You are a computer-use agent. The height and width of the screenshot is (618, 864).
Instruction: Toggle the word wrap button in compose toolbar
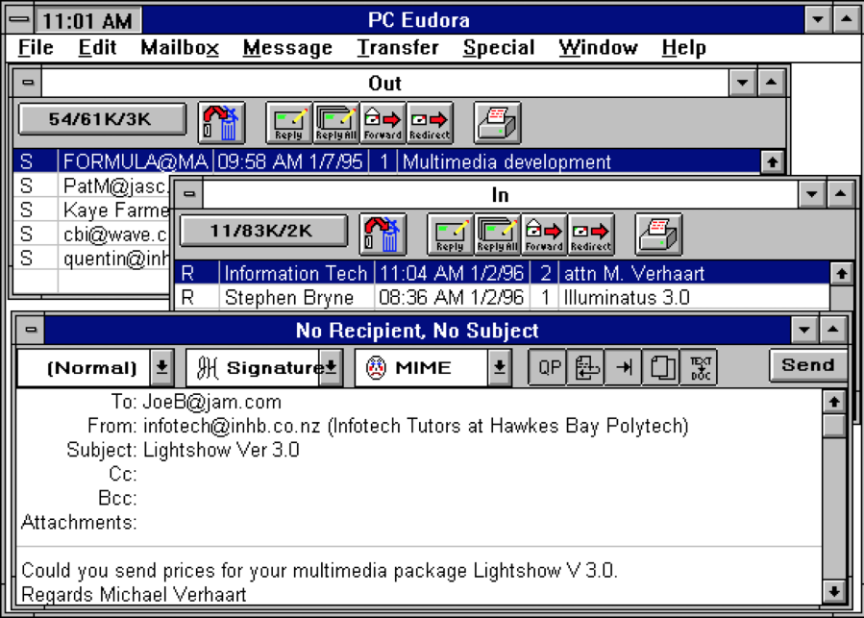(x=586, y=367)
